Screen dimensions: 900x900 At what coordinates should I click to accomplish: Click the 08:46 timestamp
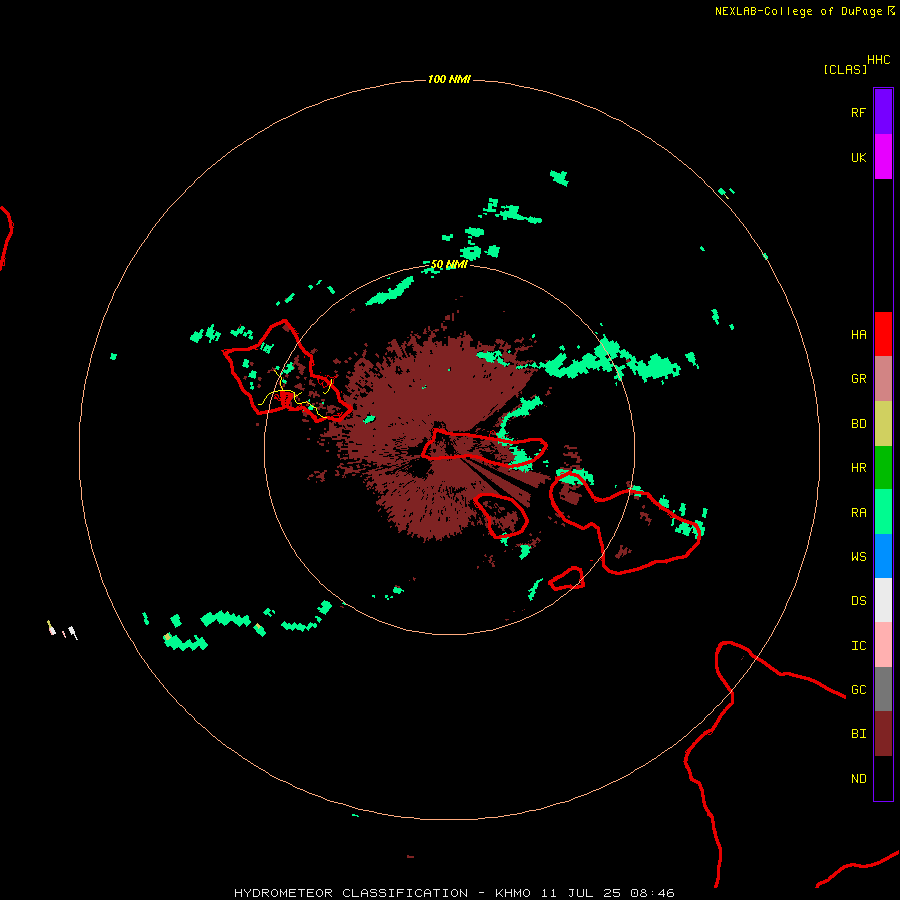(x=651, y=893)
